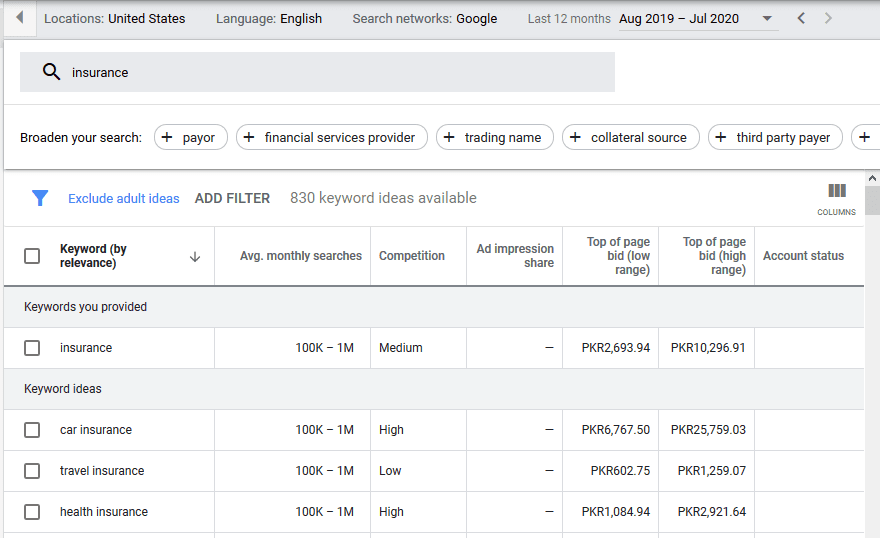880x538 pixels.
Task: Check the car insurance checkbox
Action: tap(32, 430)
